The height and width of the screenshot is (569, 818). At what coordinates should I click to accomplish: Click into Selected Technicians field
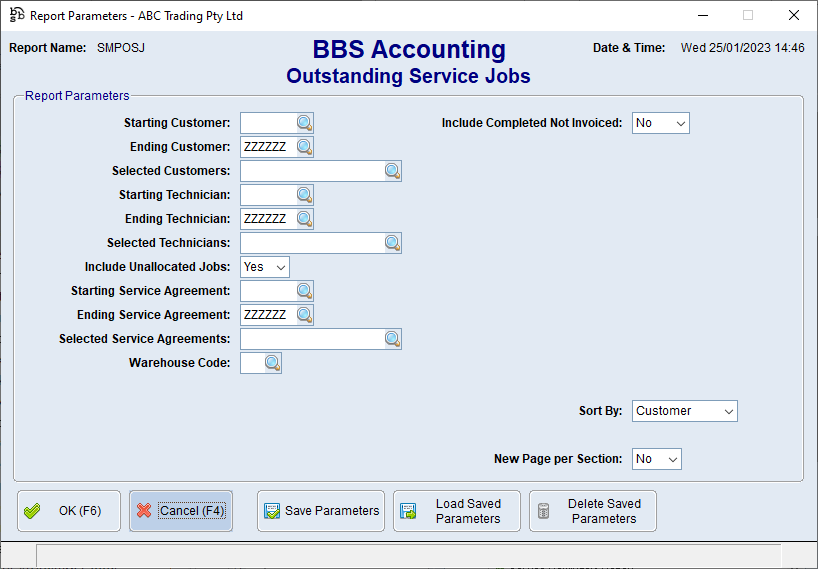[x=312, y=243]
